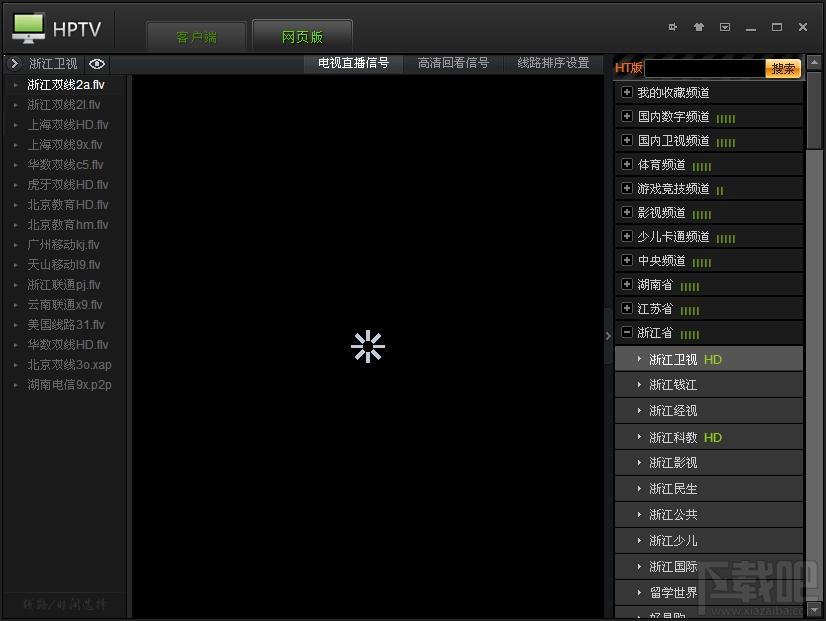Open the skin shirt icon in title bar
The height and width of the screenshot is (621, 826).
[699, 27]
